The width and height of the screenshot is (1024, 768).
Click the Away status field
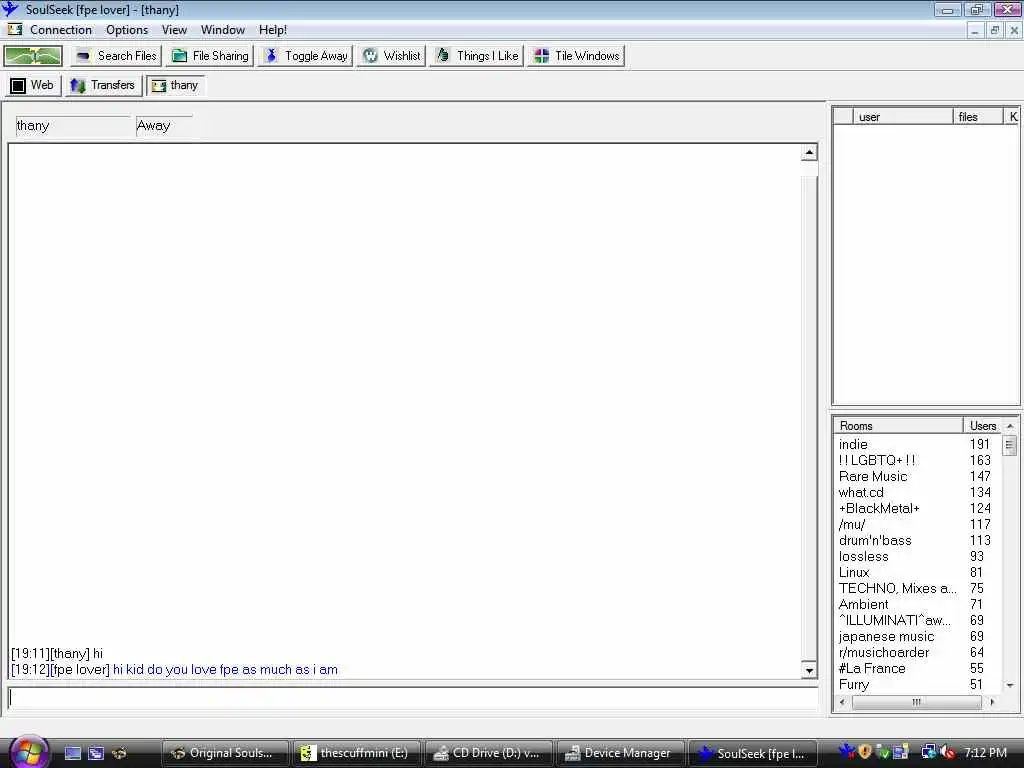pos(164,126)
